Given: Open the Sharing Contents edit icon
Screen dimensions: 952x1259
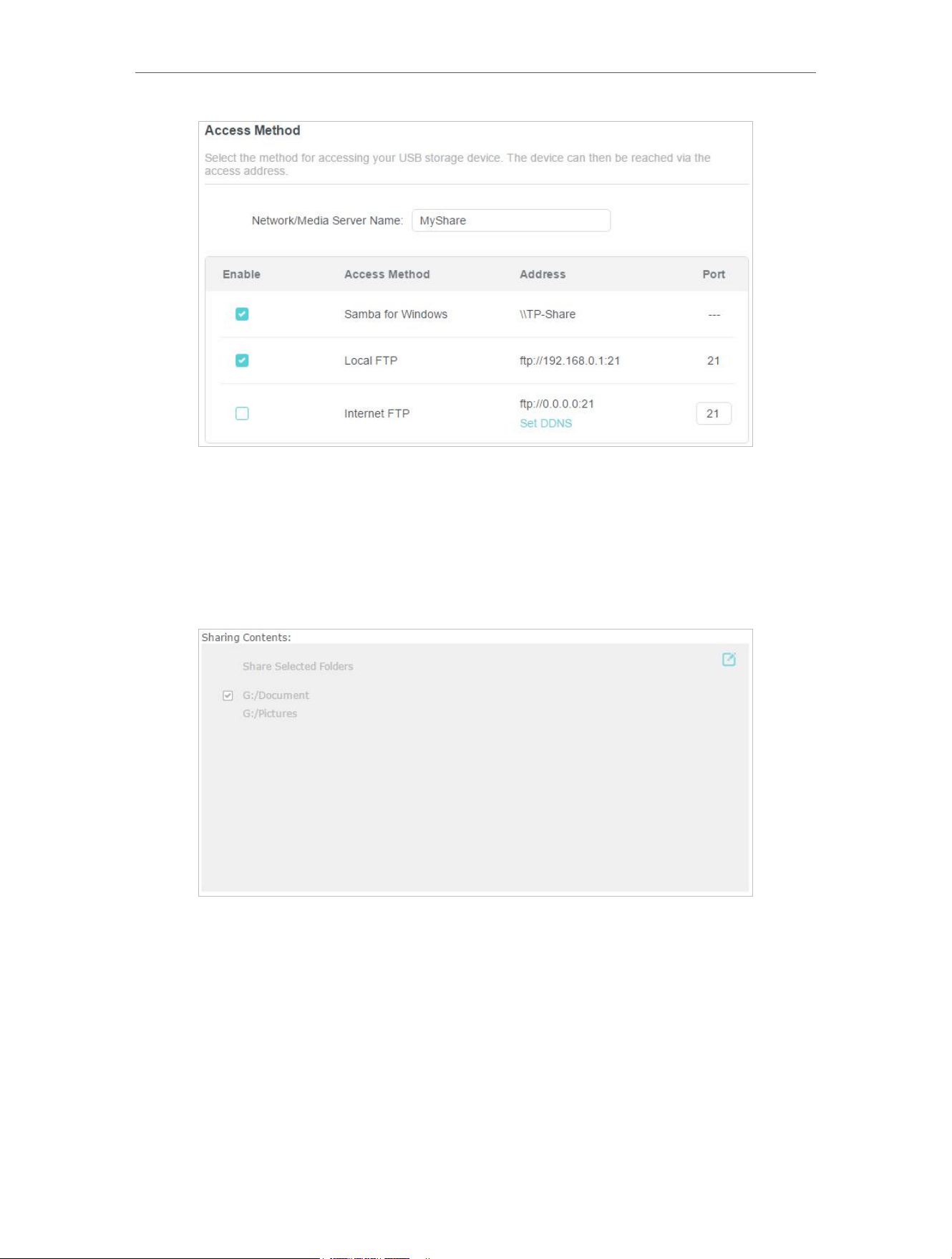Looking at the screenshot, I should tap(729, 660).
